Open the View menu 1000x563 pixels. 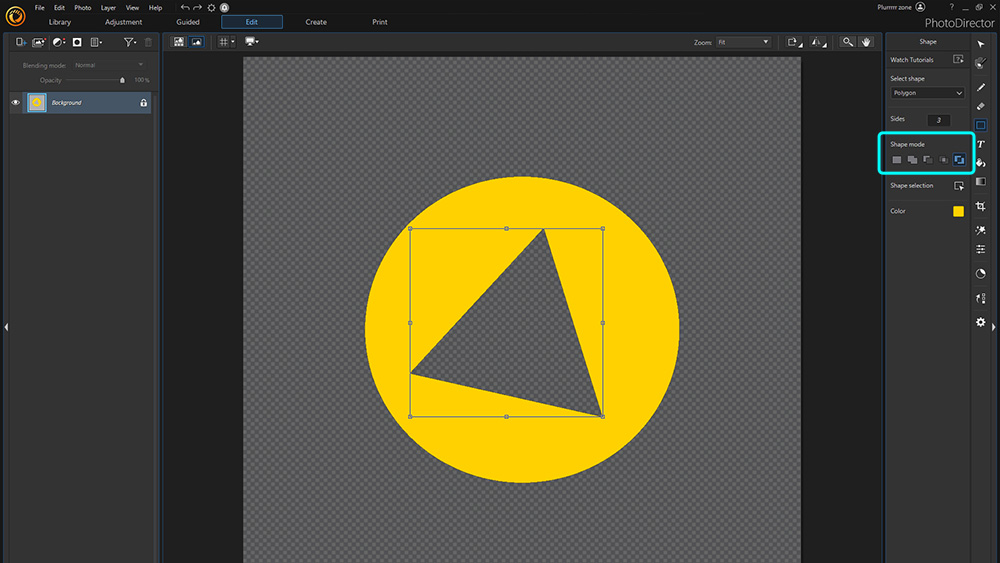pos(132,8)
